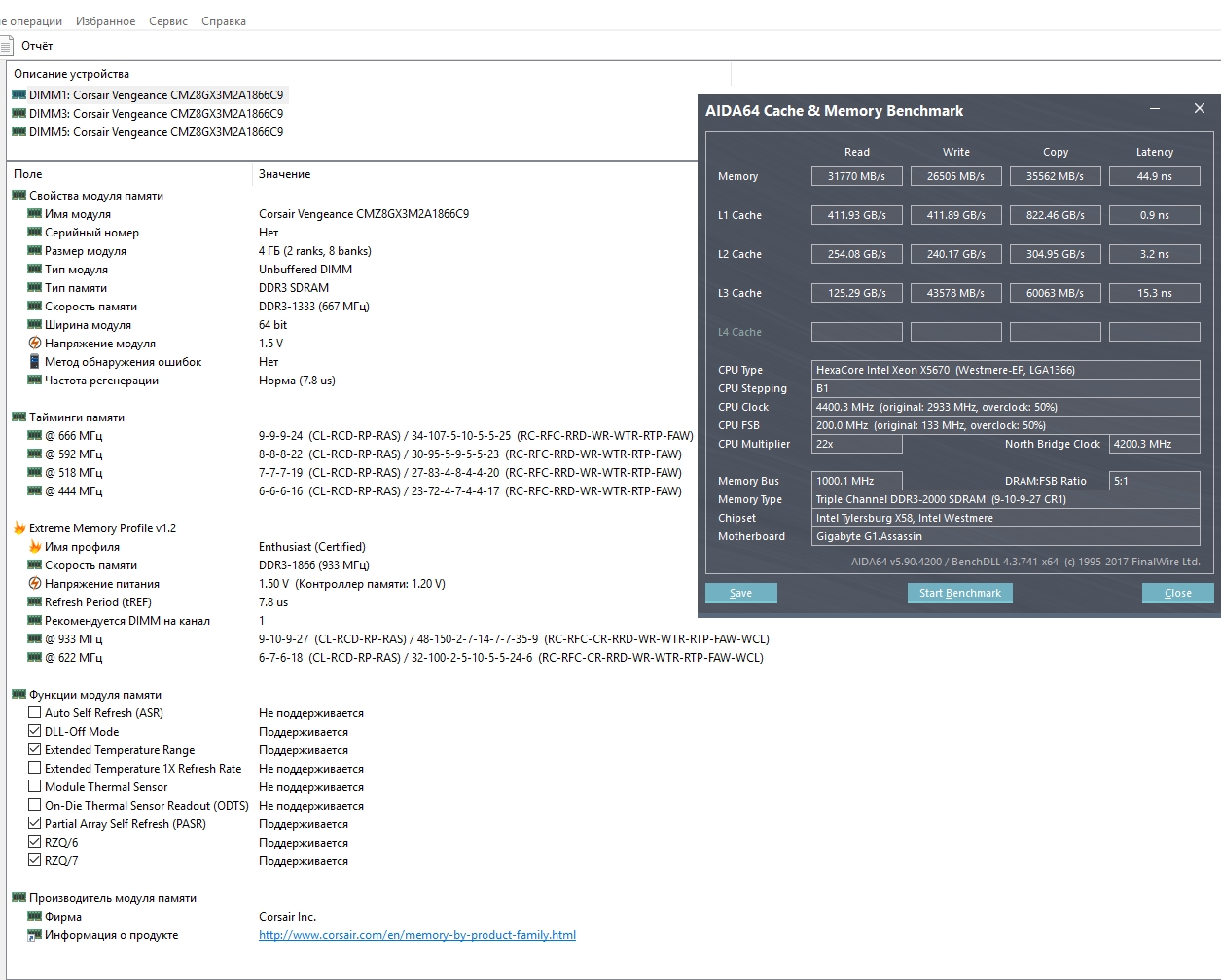1221x980 pixels.
Task: Open the Справка menu
Action: pos(224,21)
